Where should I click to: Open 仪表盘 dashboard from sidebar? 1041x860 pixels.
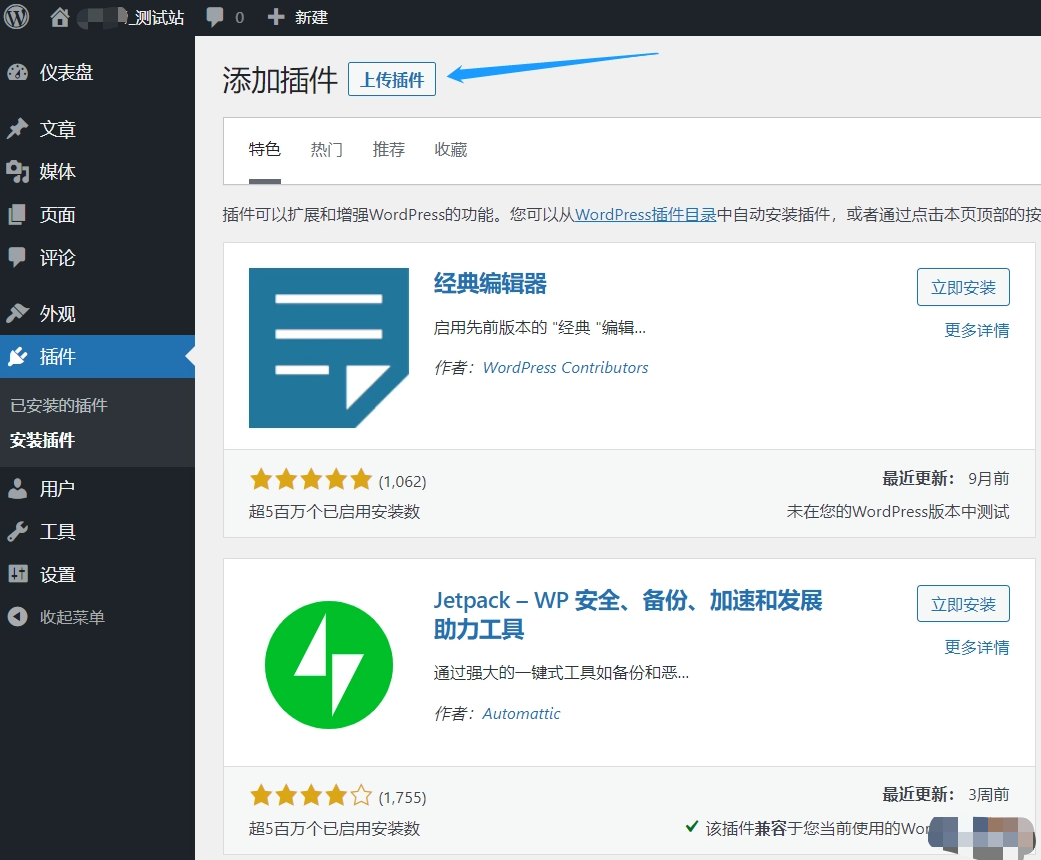click(66, 72)
